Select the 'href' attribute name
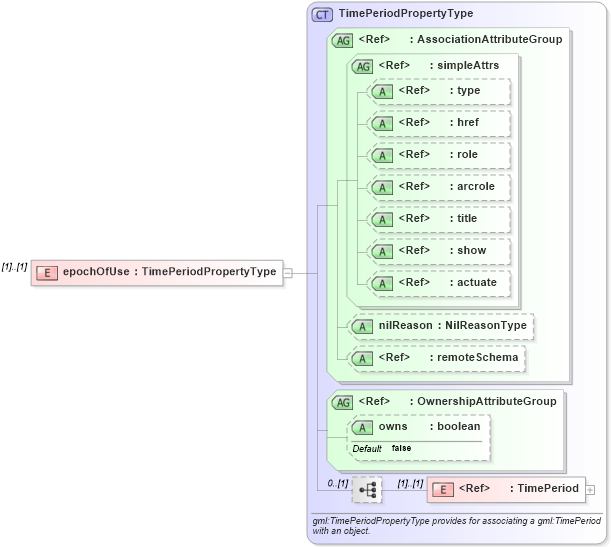The image size is (611, 547). tap(468, 122)
